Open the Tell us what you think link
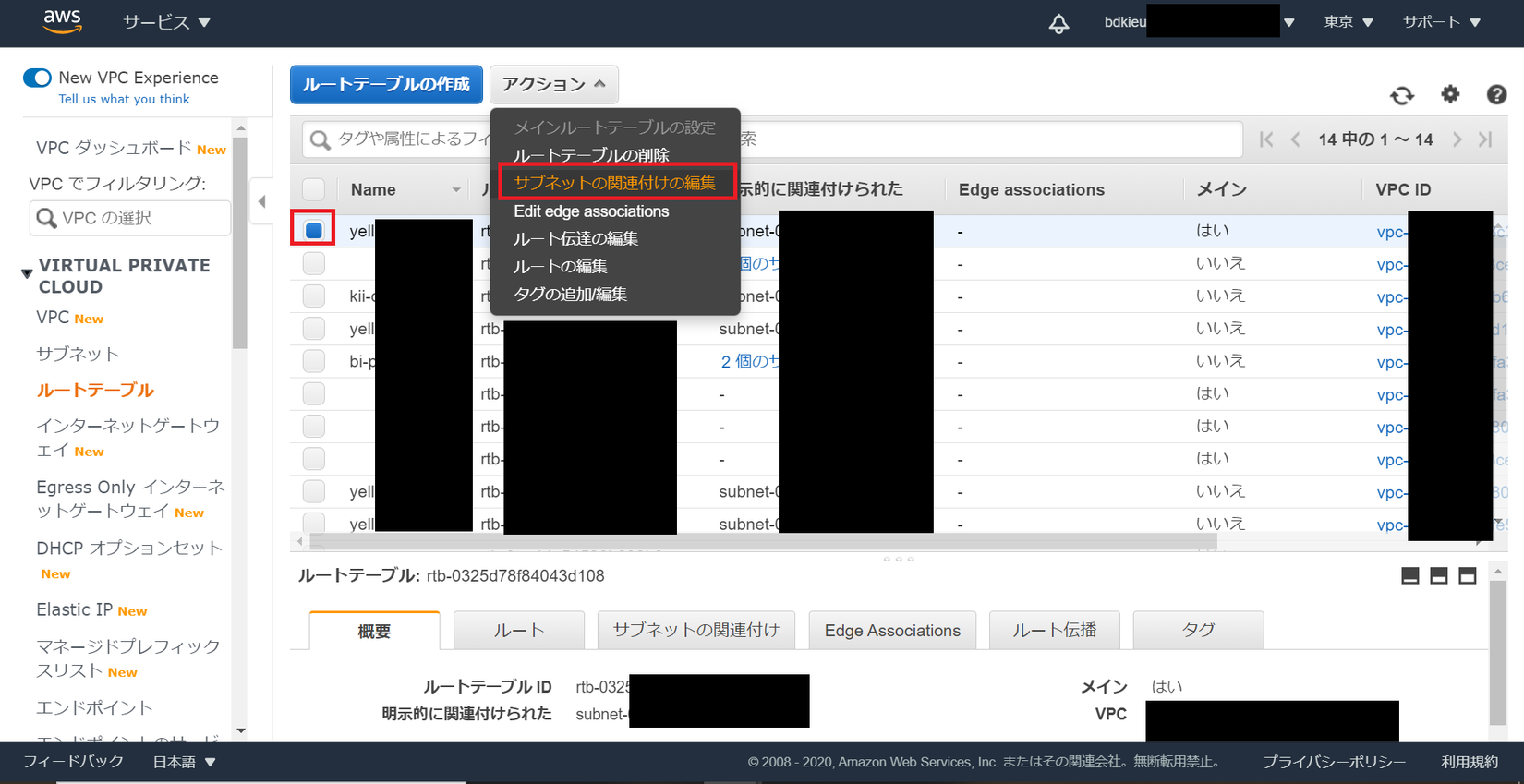This screenshot has width=1524, height=784. click(x=124, y=99)
